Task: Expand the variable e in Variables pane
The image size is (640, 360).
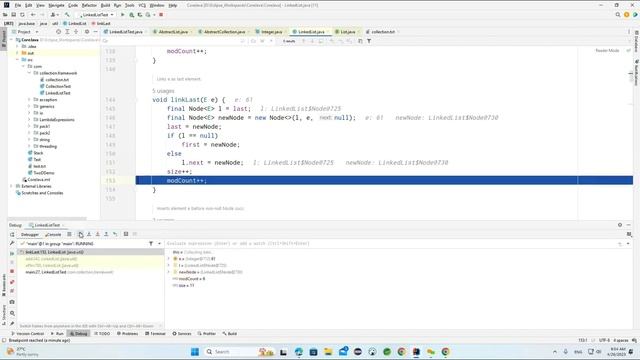Action: pos(169,259)
